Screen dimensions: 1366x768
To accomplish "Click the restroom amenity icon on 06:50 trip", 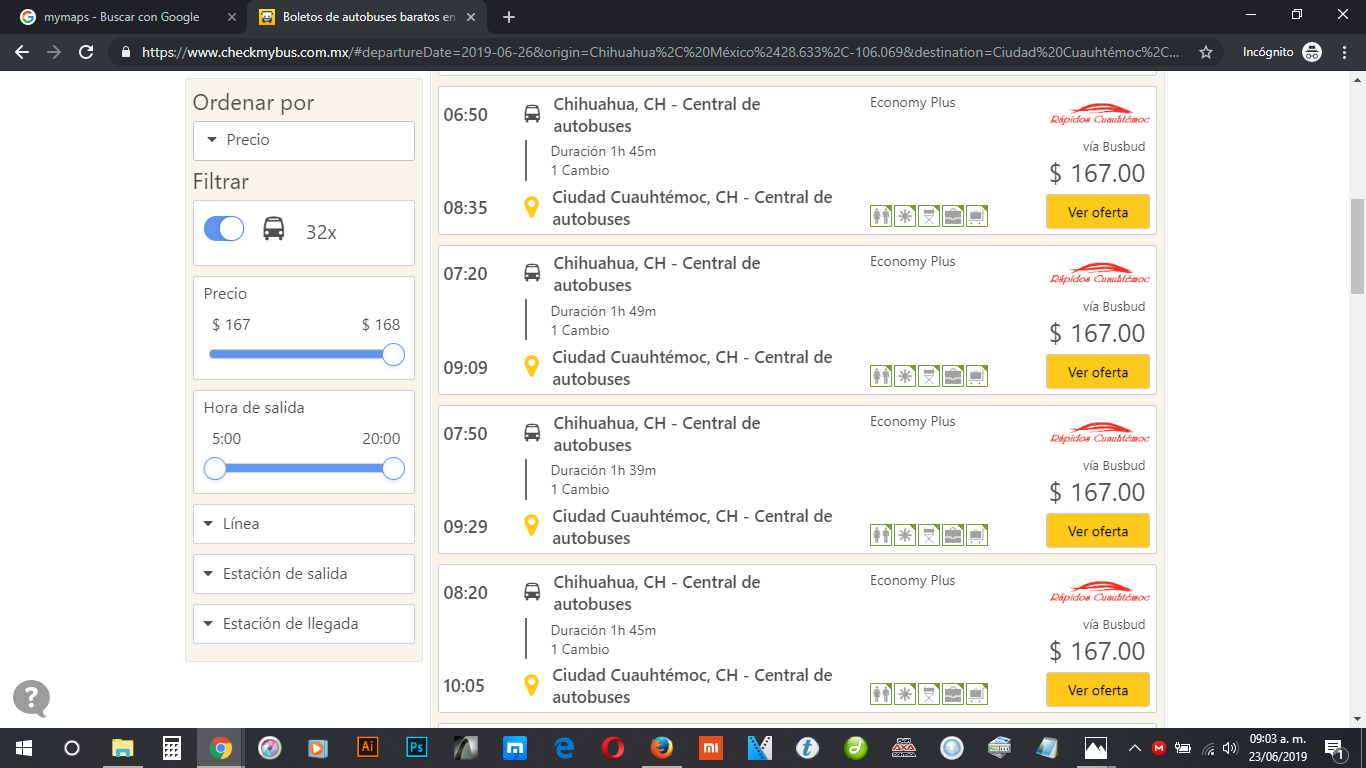I will tap(881, 216).
